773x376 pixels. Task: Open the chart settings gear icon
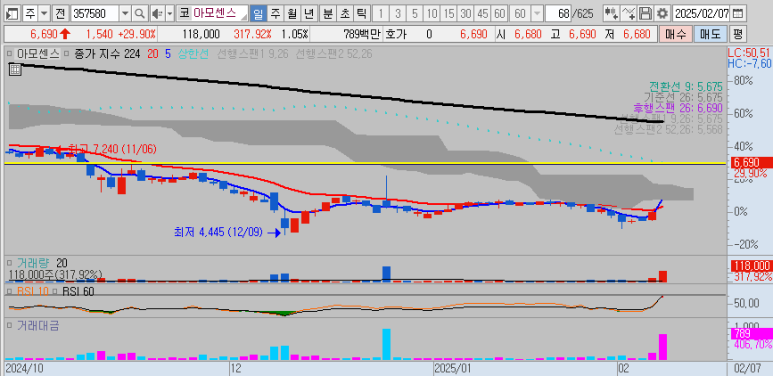[x=663, y=13]
